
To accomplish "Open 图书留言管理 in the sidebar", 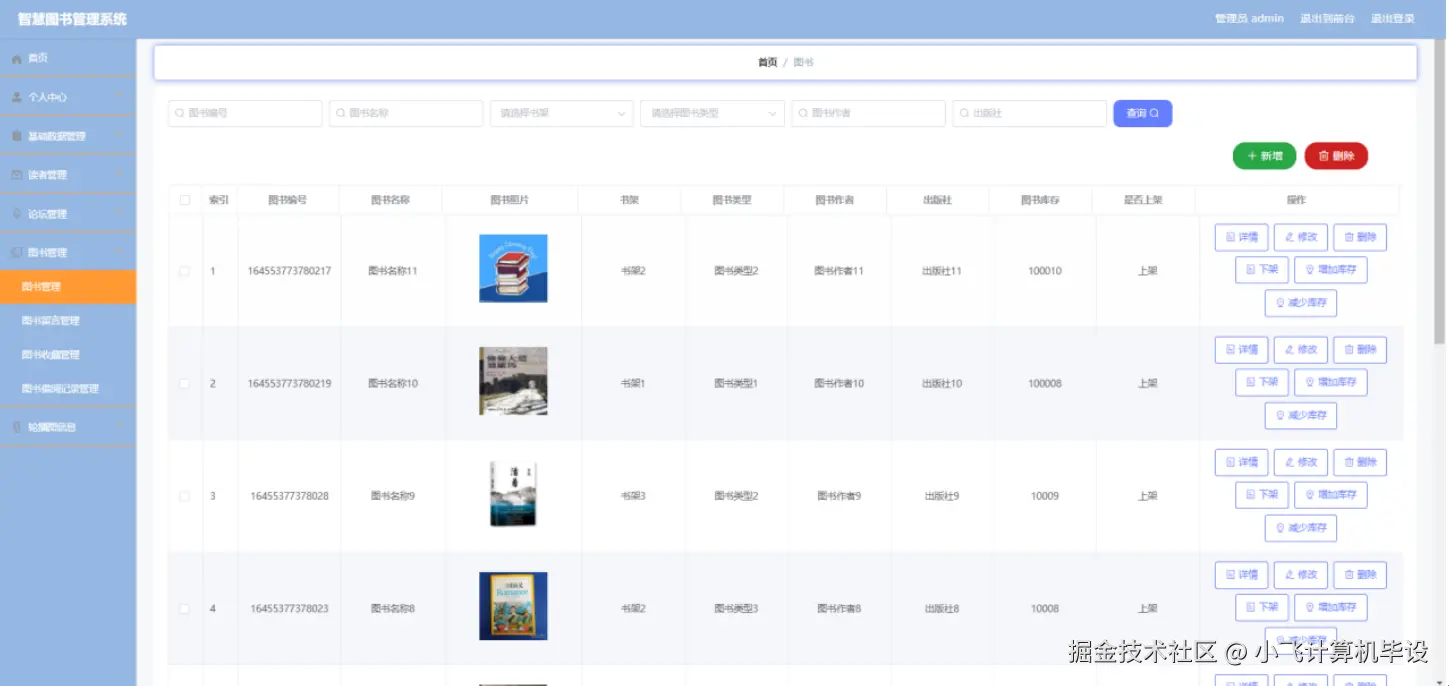I will pyautogui.click(x=68, y=321).
